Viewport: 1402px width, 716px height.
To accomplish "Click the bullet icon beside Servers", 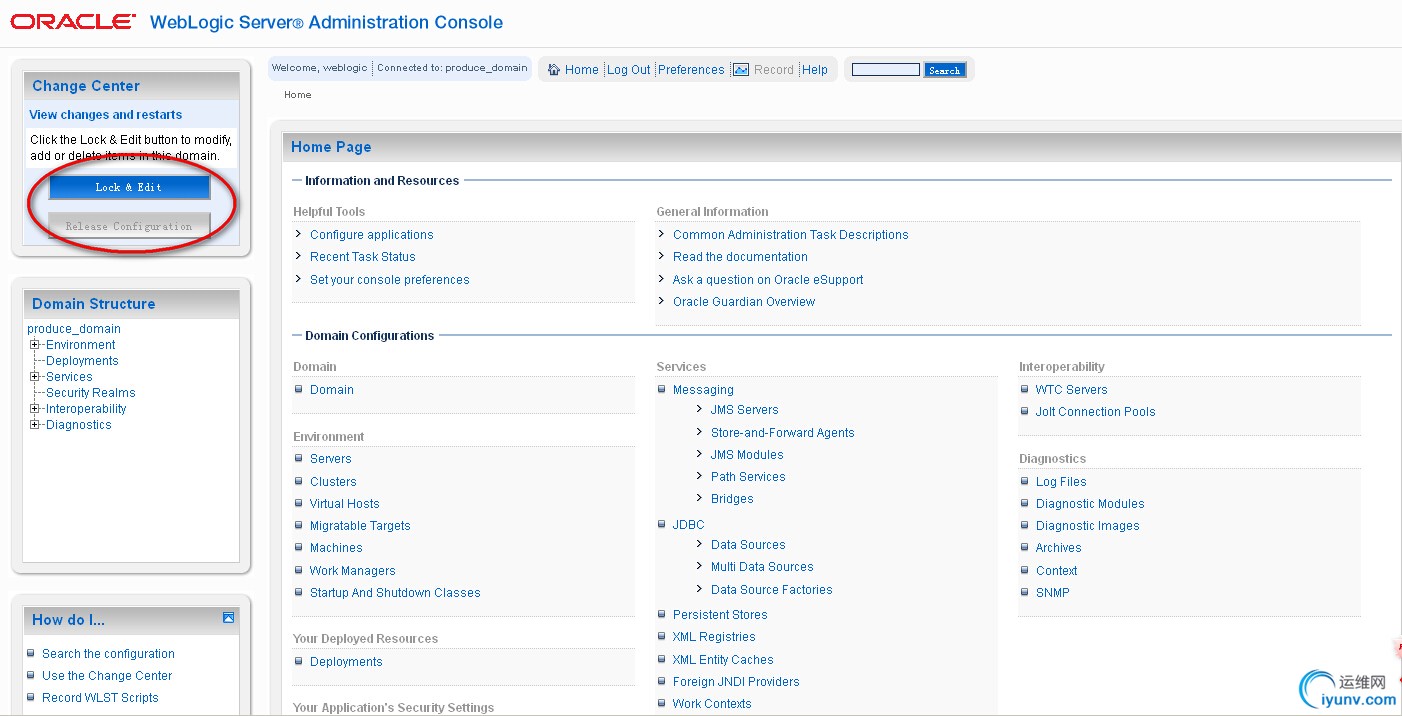I will pyautogui.click(x=299, y=458).
